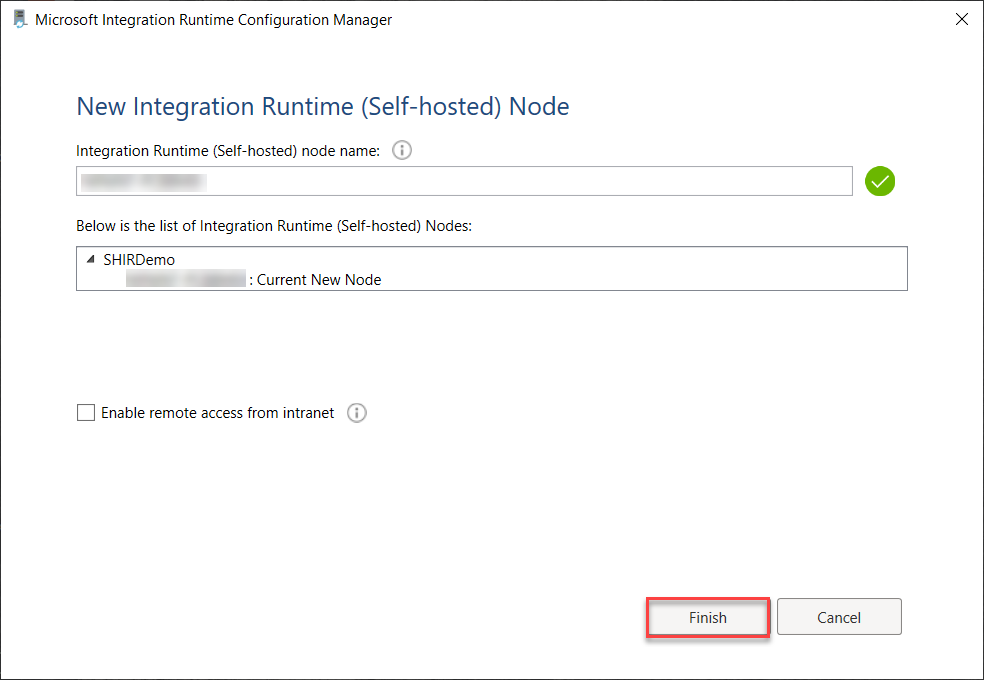Click the 'Below is the list' label text

click(x=274, y=226)
